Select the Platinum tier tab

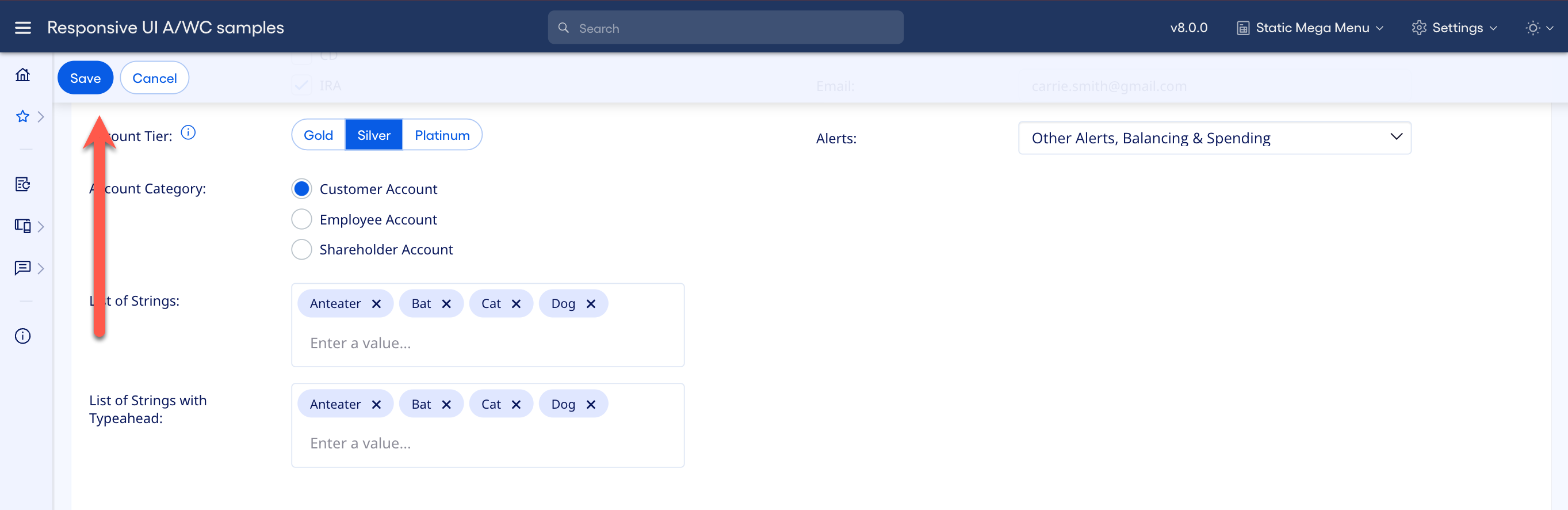tap(442, 135)
